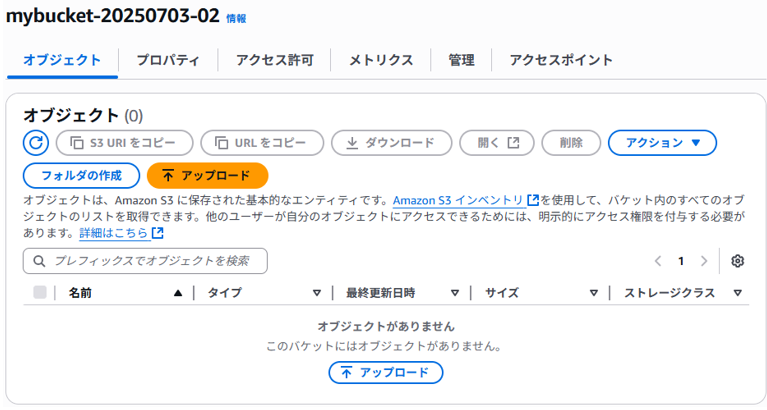Switch to アクセス許可 tab
Viewport: 767px width, 410px height.
tap(274, 60)
